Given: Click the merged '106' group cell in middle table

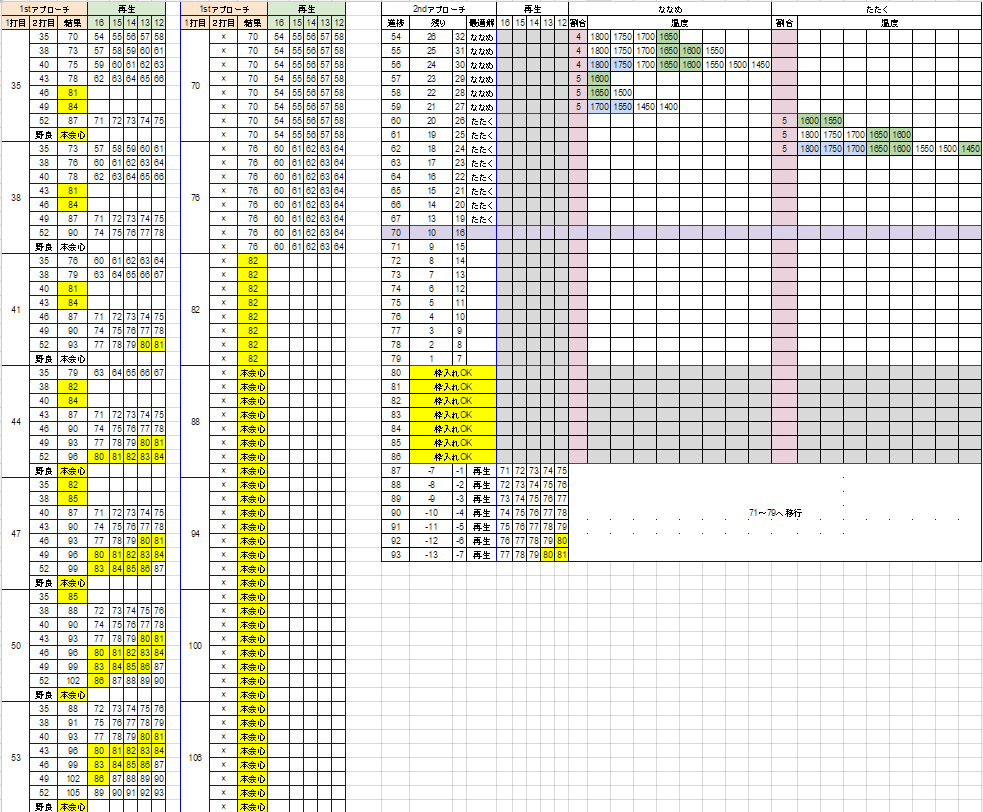Looking at the screenshot, I should (x=195, y=757).
